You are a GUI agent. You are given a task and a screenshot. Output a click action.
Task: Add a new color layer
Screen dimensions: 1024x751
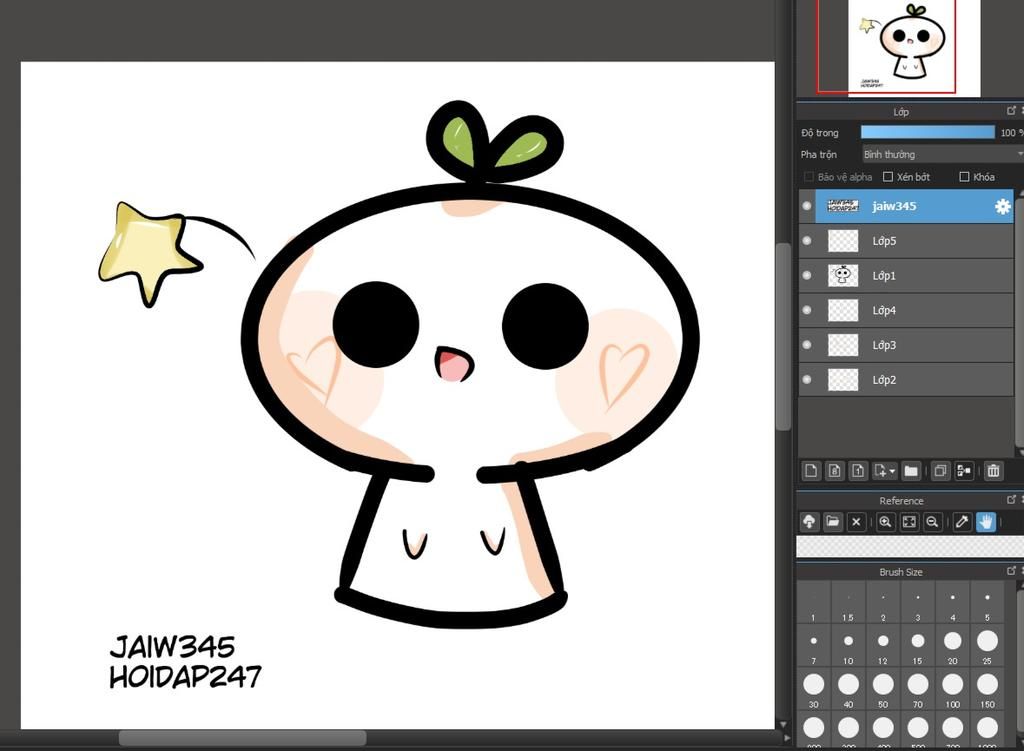pyautogui.click(x=811, y=470)
